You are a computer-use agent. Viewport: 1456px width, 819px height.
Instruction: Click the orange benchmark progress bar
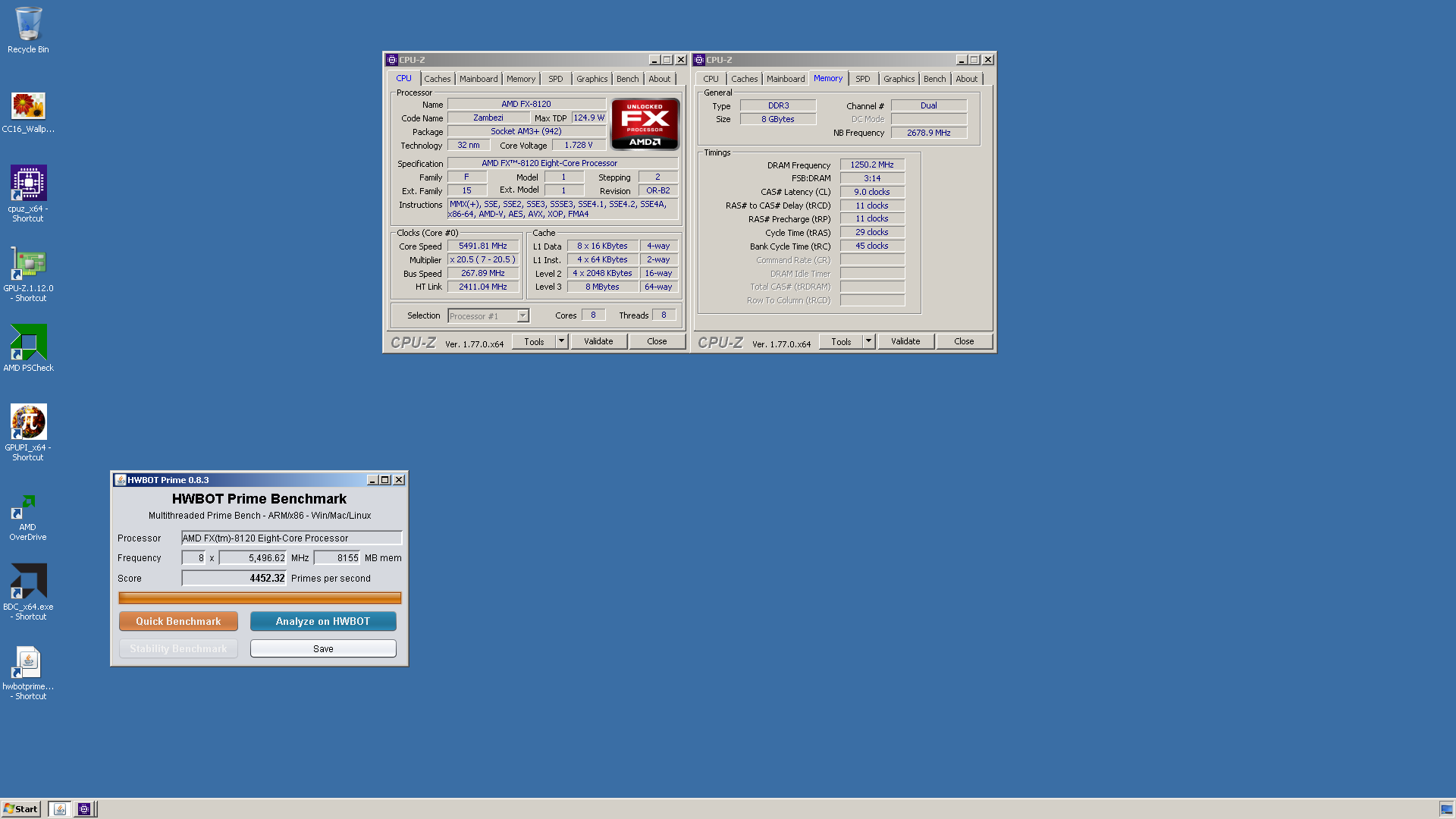(x=260, y=598)
